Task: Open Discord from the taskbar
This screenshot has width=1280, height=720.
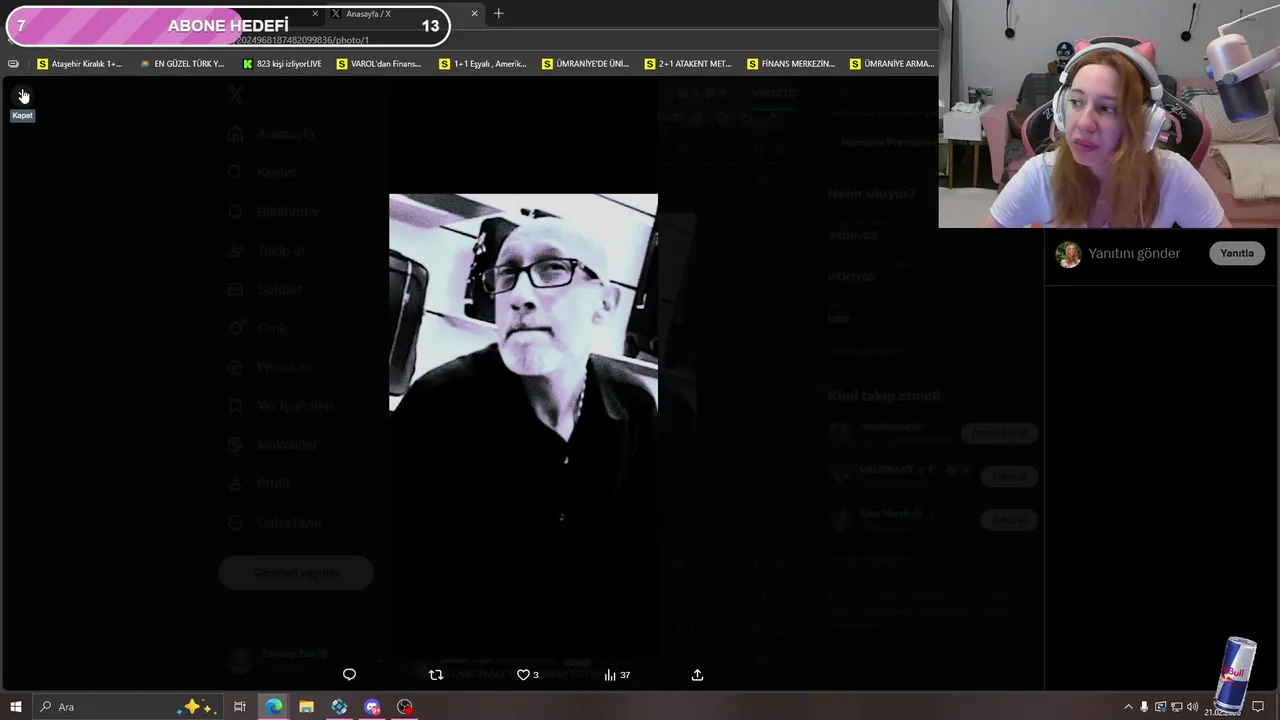Action: coord(372,707)
